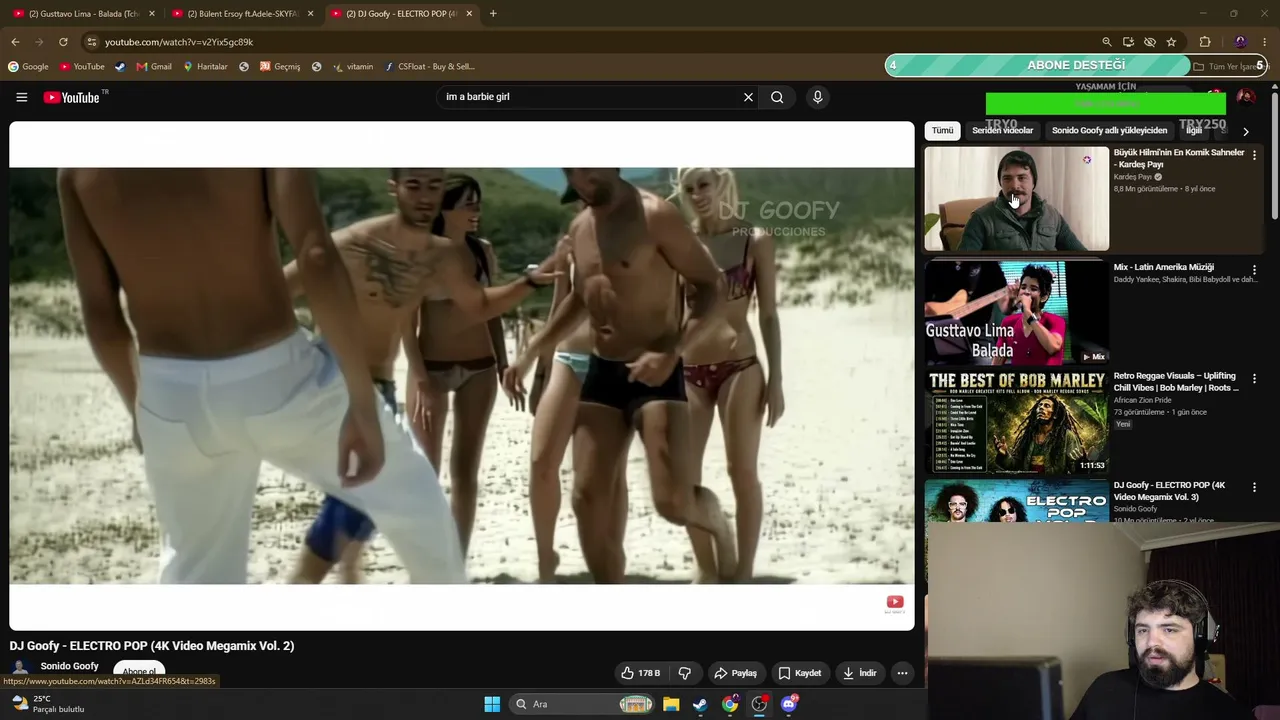This screenshot has height=720, width=1280.
Task: Select Seriden videolar filter chip
Action: [x=1003, y=130]
